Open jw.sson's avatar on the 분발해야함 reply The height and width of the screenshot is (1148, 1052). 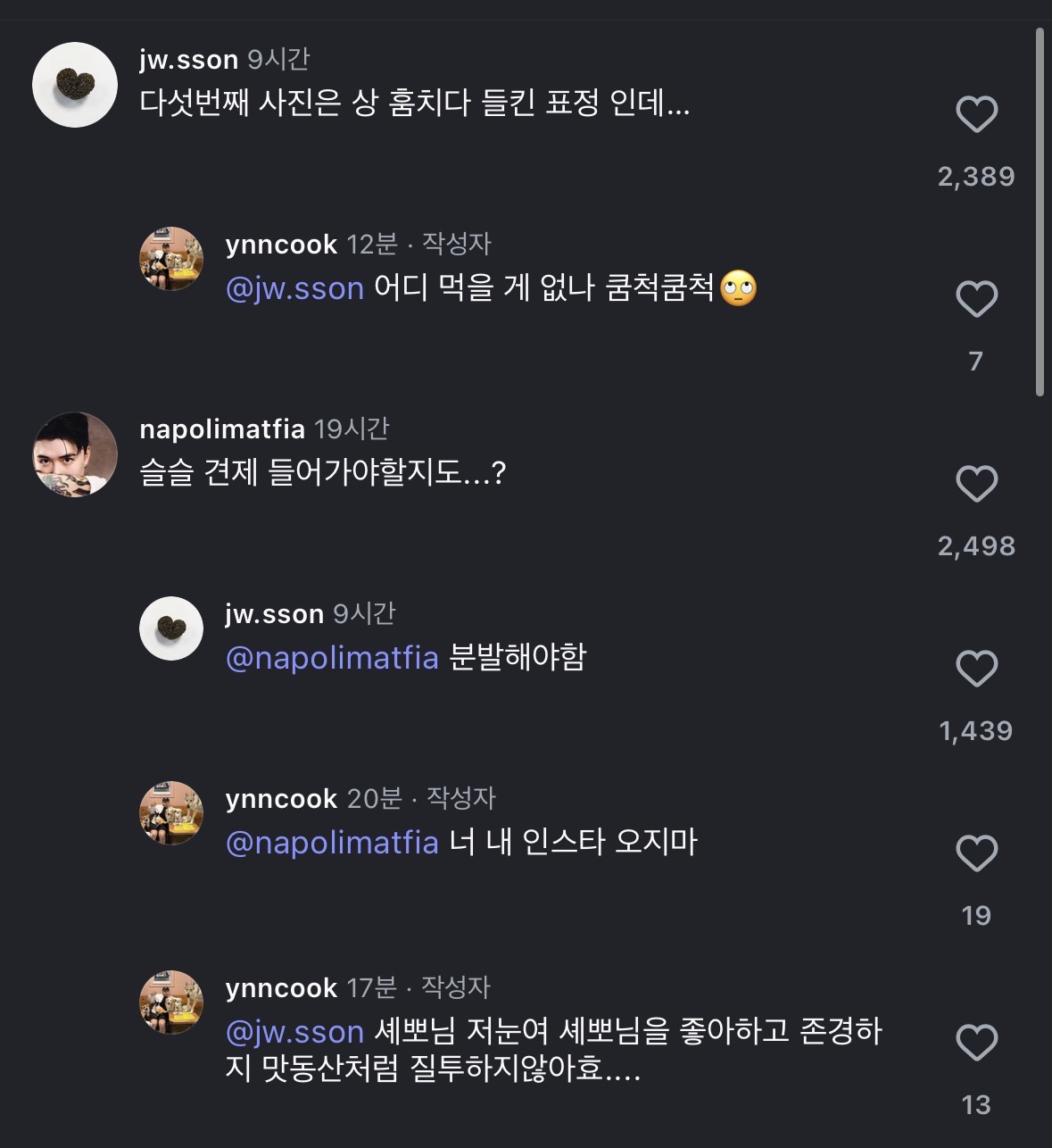(x=171, y=628)
